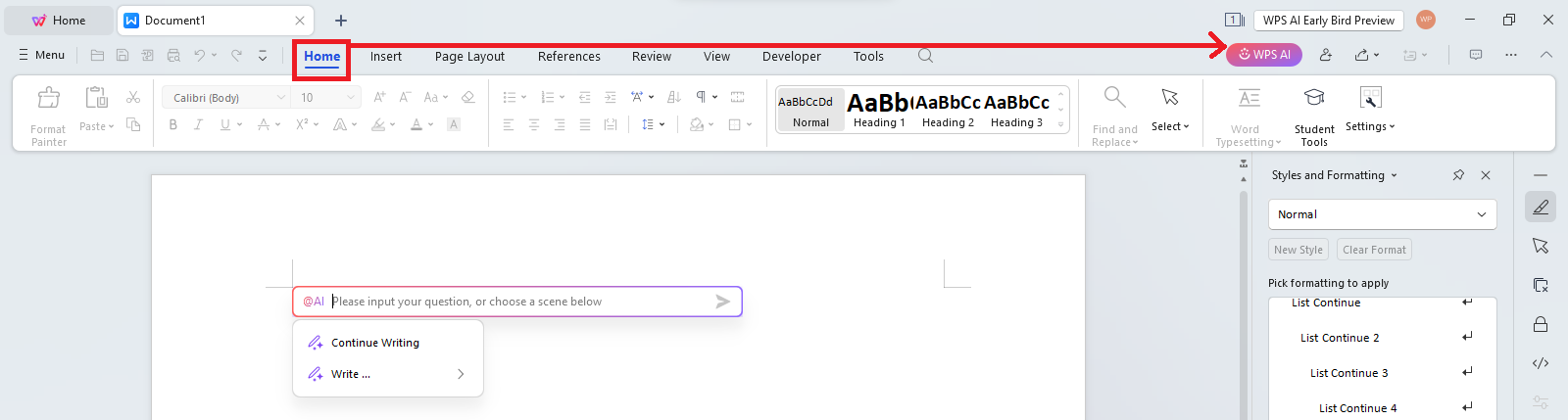Align text left
This screenshot has width=1568, height=420.
click(x=509, y=124)
